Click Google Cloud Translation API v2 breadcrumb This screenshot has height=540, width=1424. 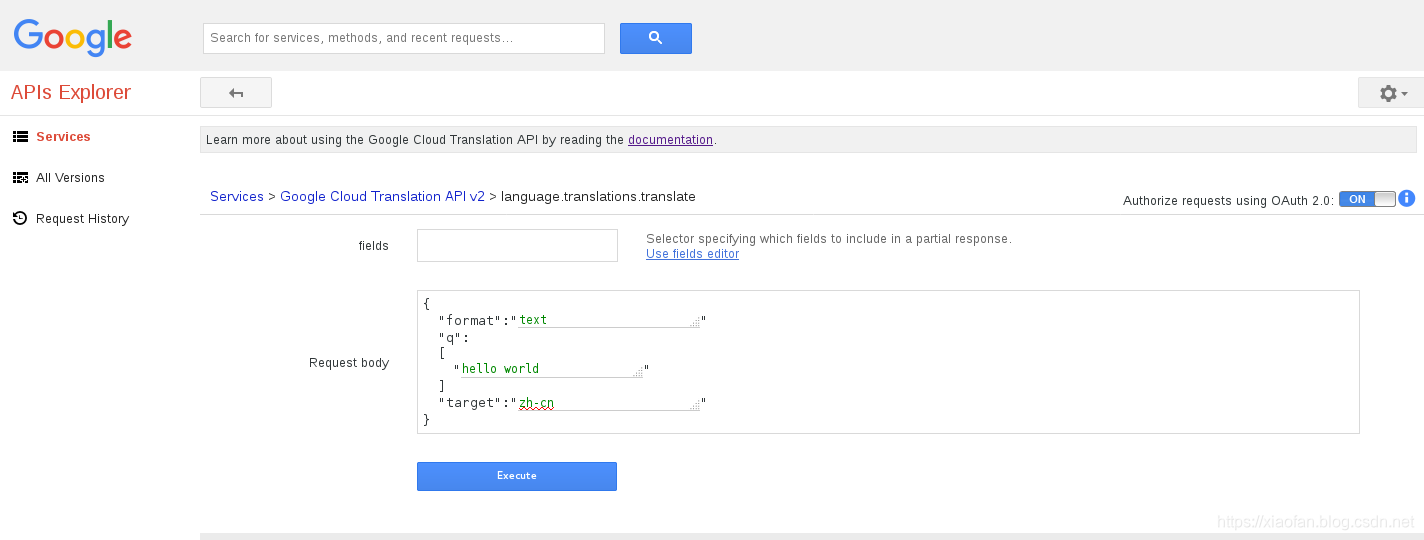(382, 197)
